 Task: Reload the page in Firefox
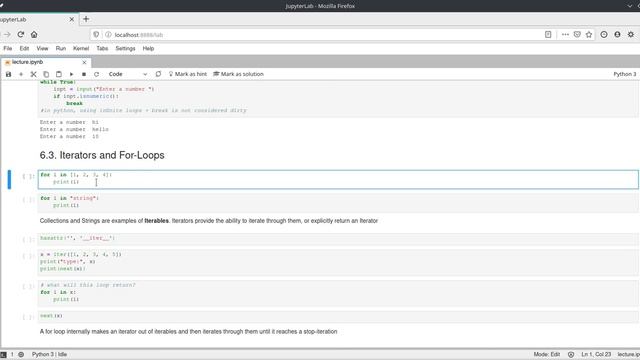[x=21, y=35]
